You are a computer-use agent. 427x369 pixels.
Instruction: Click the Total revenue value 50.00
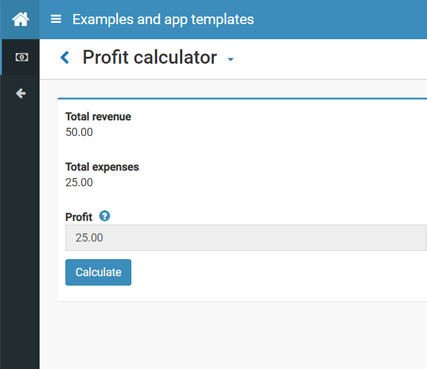[x=79, y=132]
